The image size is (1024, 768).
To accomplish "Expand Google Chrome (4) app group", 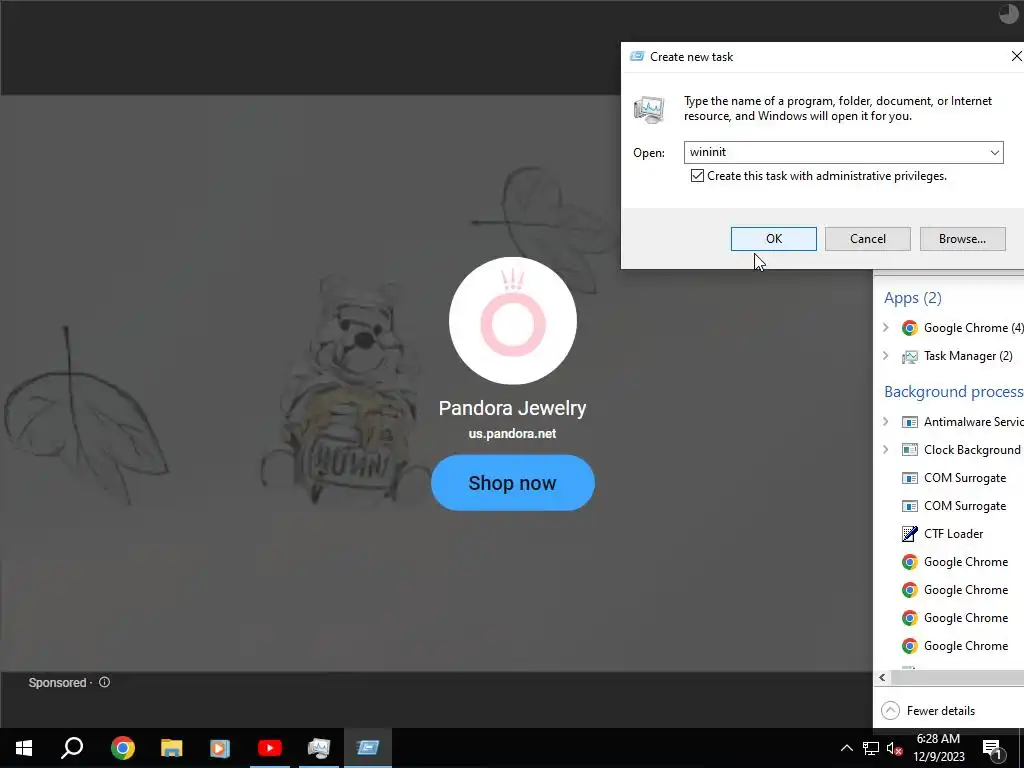I will click(886, 327).
